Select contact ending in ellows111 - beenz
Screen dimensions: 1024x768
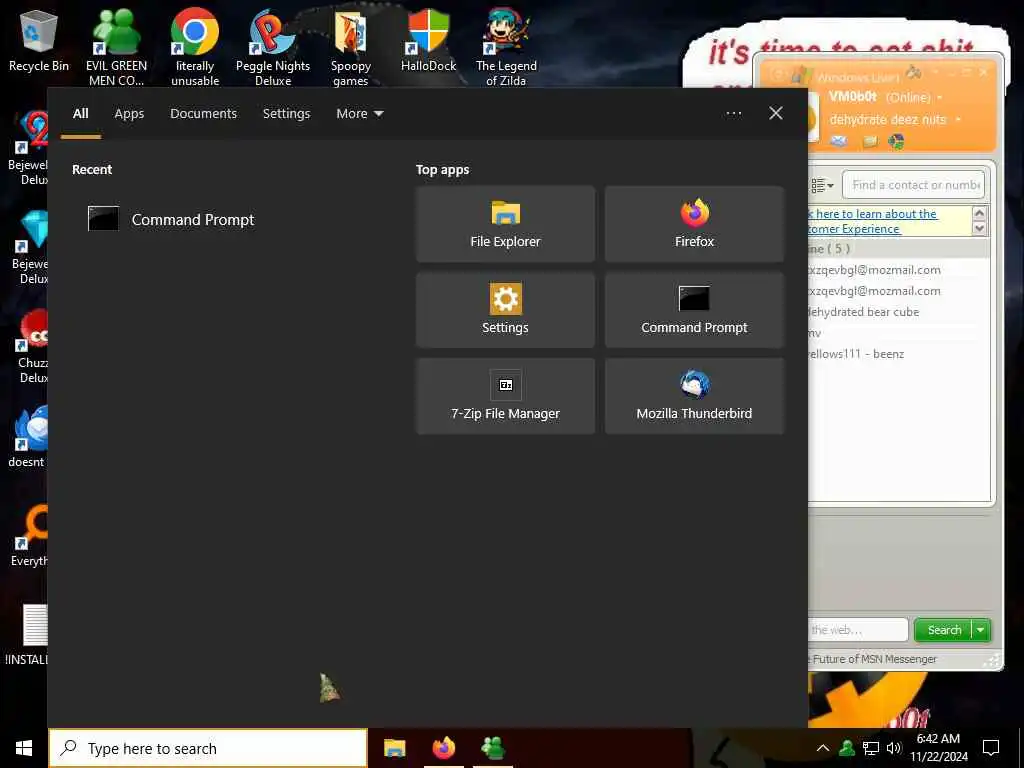point(856,354)
